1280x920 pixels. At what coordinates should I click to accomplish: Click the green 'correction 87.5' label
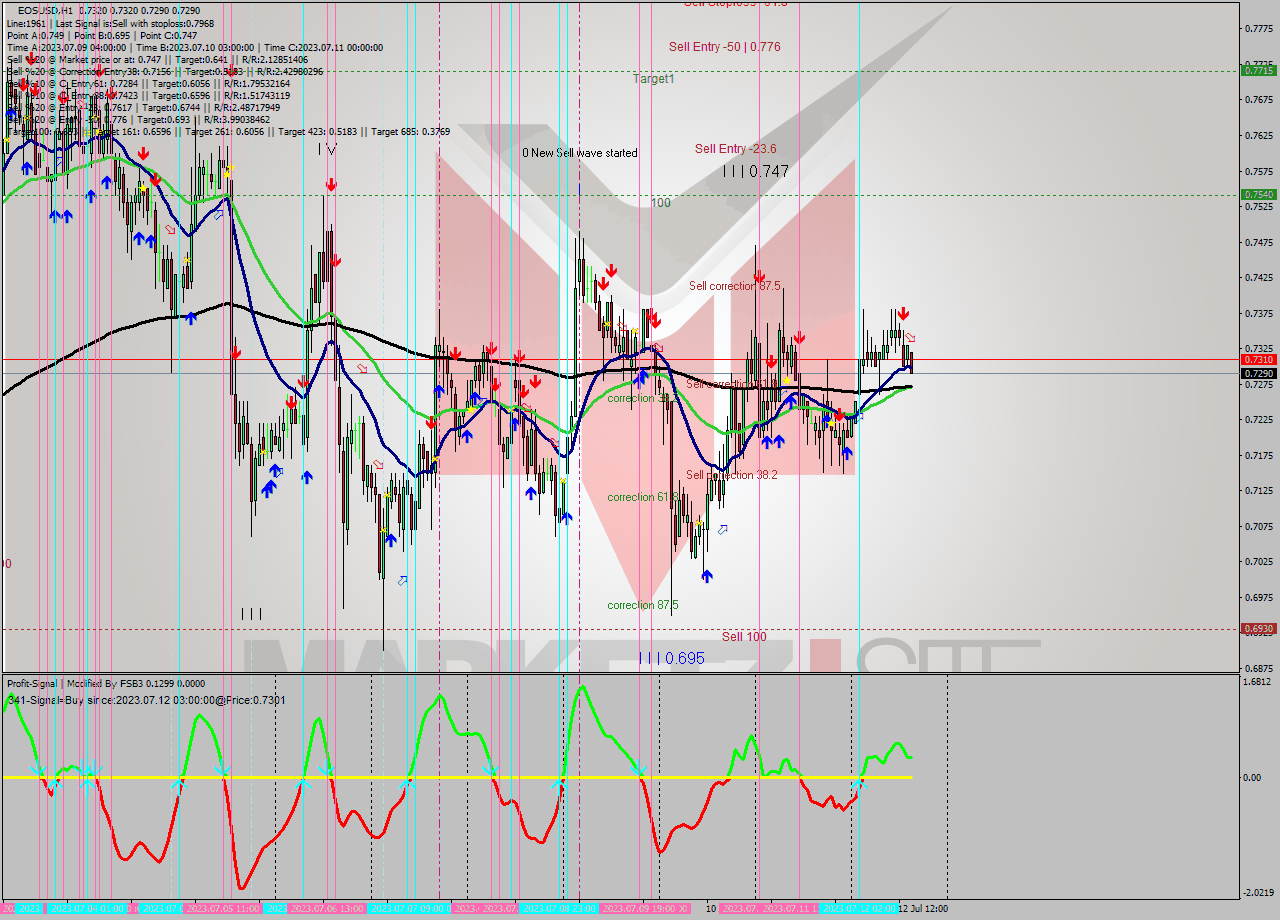coord(643,605)
